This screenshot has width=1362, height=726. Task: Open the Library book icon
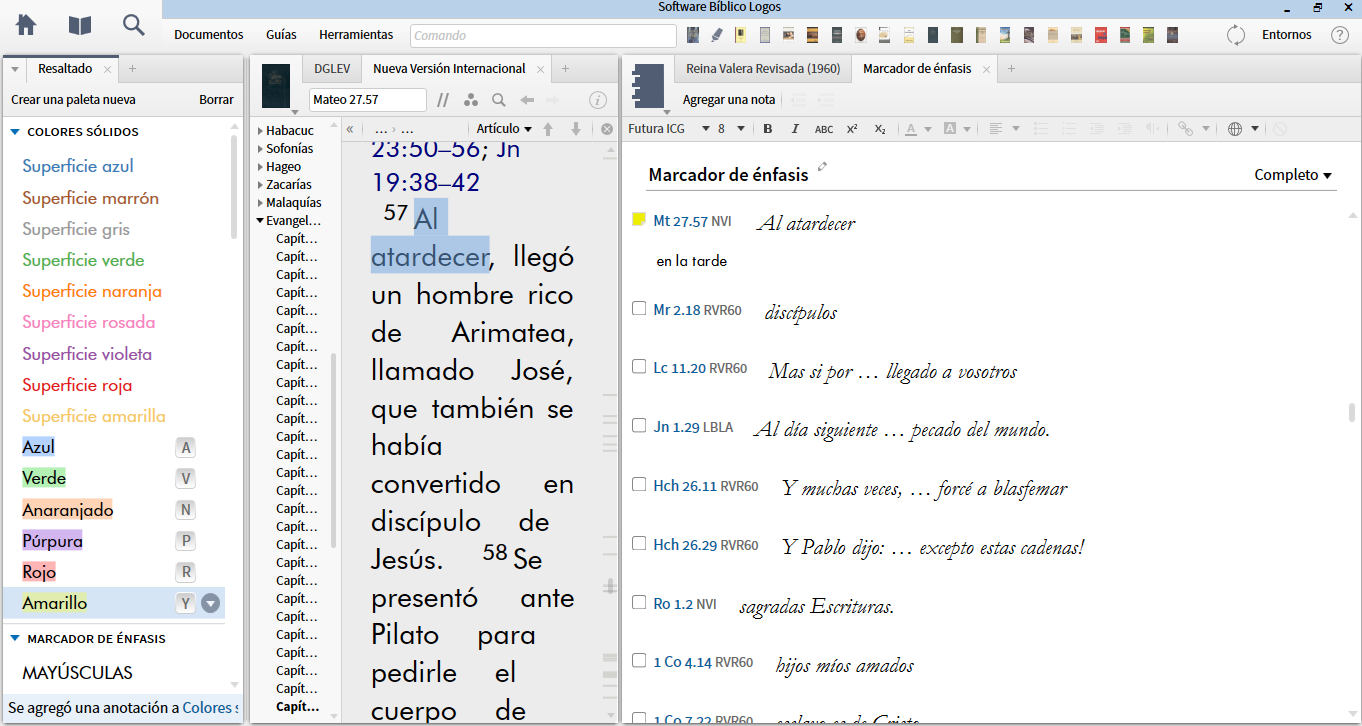[79, 25]
